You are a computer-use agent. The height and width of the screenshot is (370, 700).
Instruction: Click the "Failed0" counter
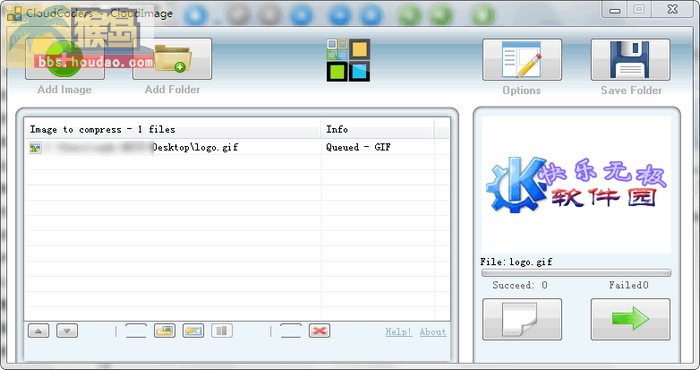629,285
